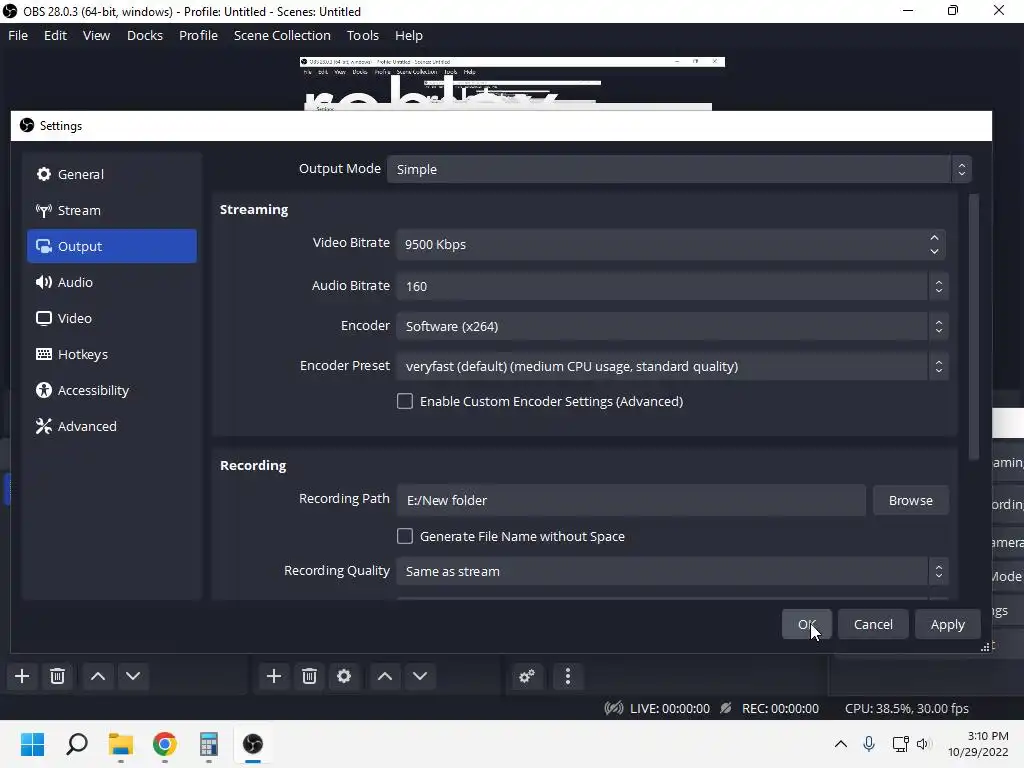Screen dimensions: 1024x768
Task: Click the REC recording status icon
Action: click(x=726, y=709)
